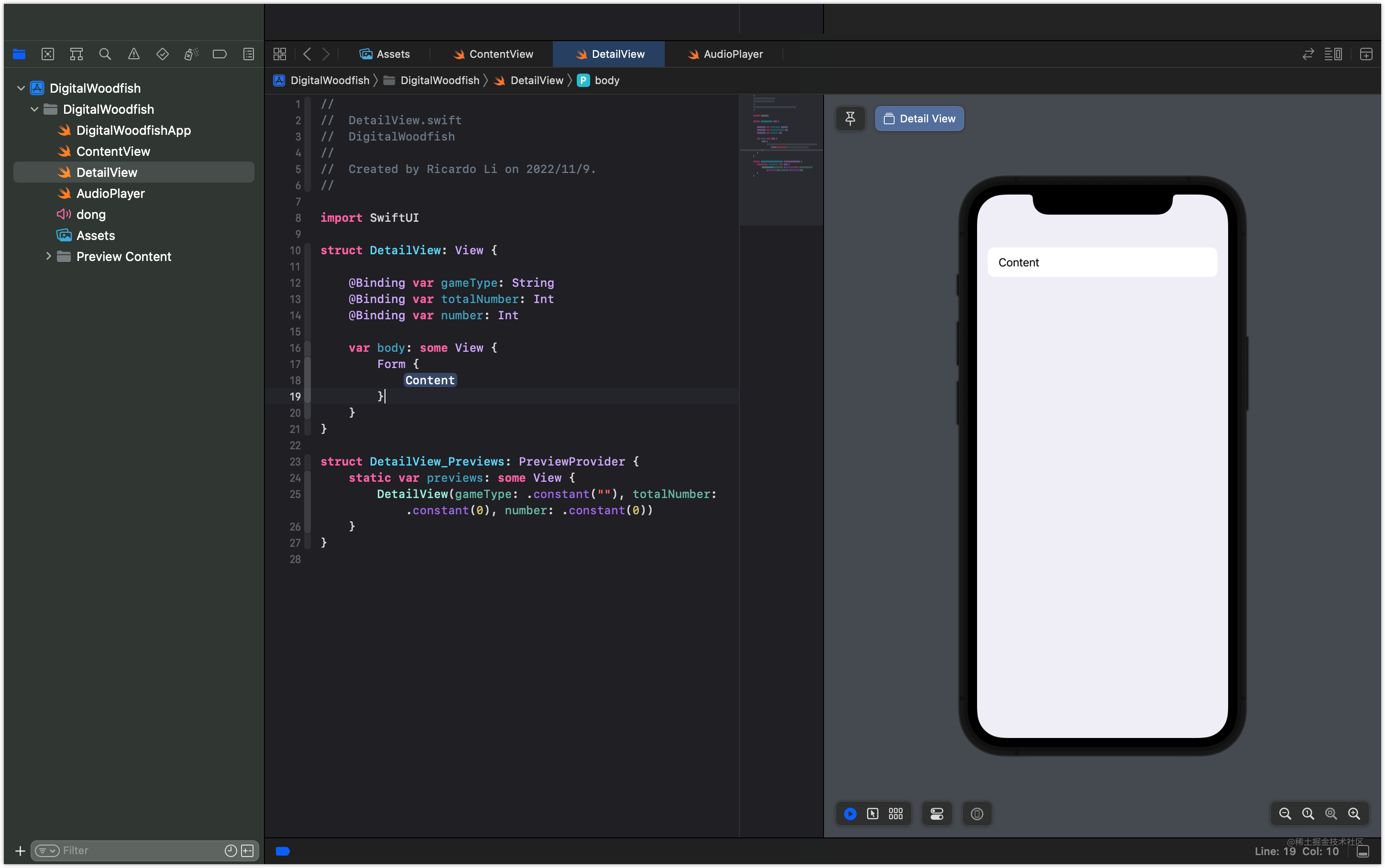Expand the Preview Content folder

click(48, 257)
